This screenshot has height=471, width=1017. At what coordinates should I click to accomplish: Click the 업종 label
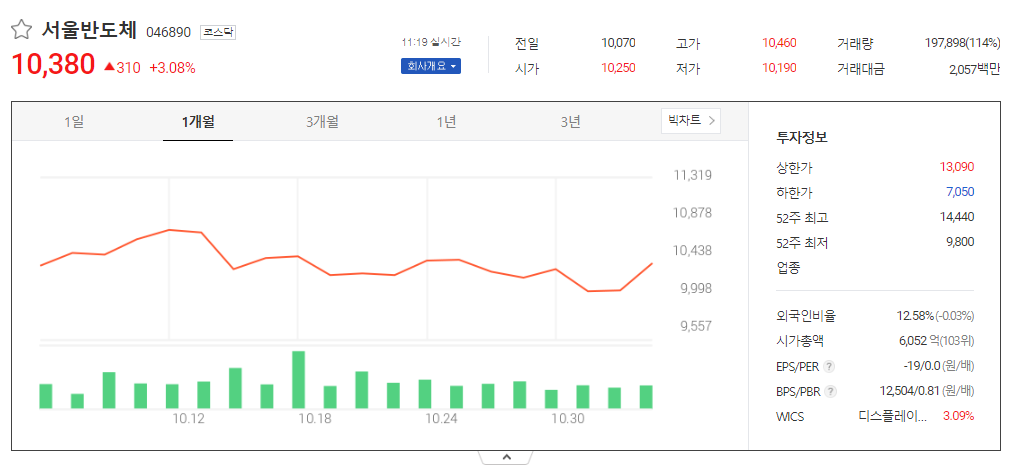coord(788,267)
